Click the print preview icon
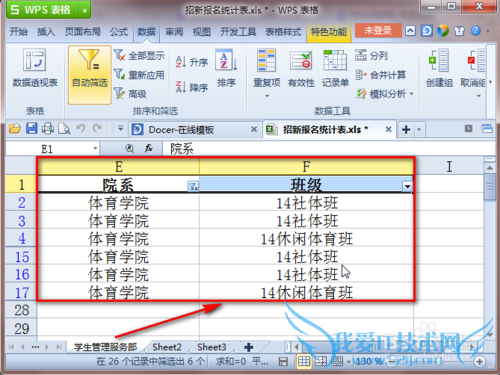Image resolution: width=500 pixels, height=375 pixels. (64, 129)
